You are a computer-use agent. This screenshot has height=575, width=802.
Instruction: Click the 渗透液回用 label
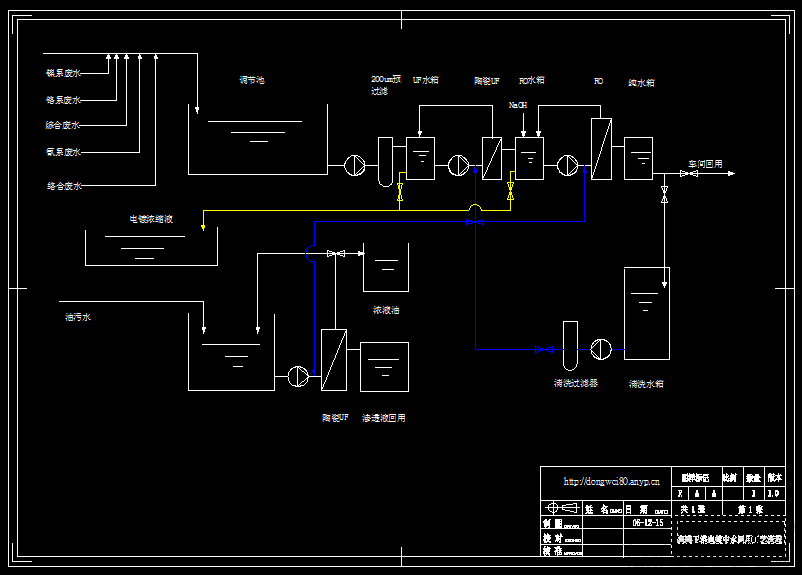[x=384, y=418]
